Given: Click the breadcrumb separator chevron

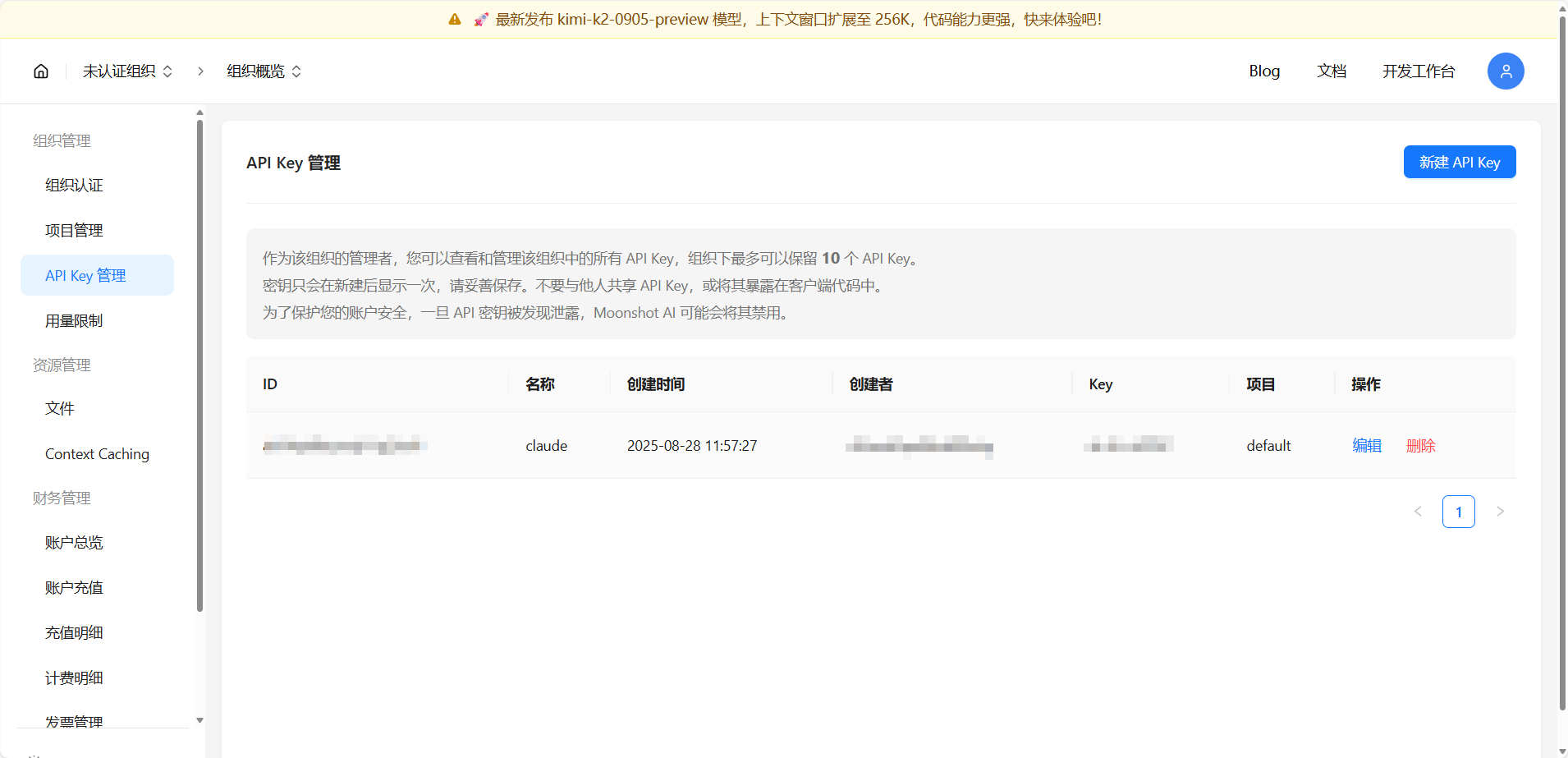Looking at the screenshot, I should [x=200, y=71].
